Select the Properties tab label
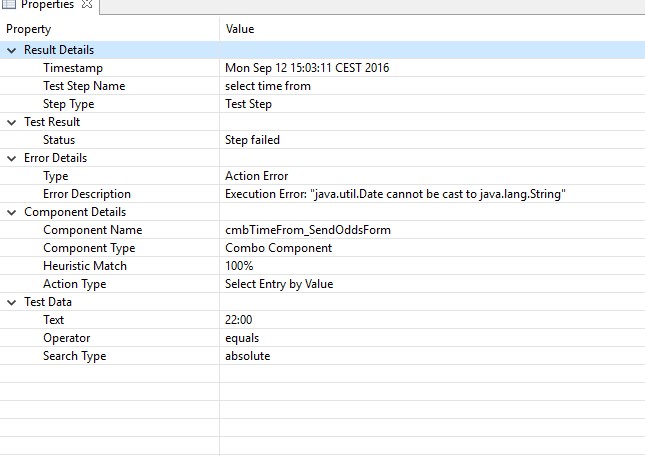Viewport: 645px width, 456px height. click(47, 4)
